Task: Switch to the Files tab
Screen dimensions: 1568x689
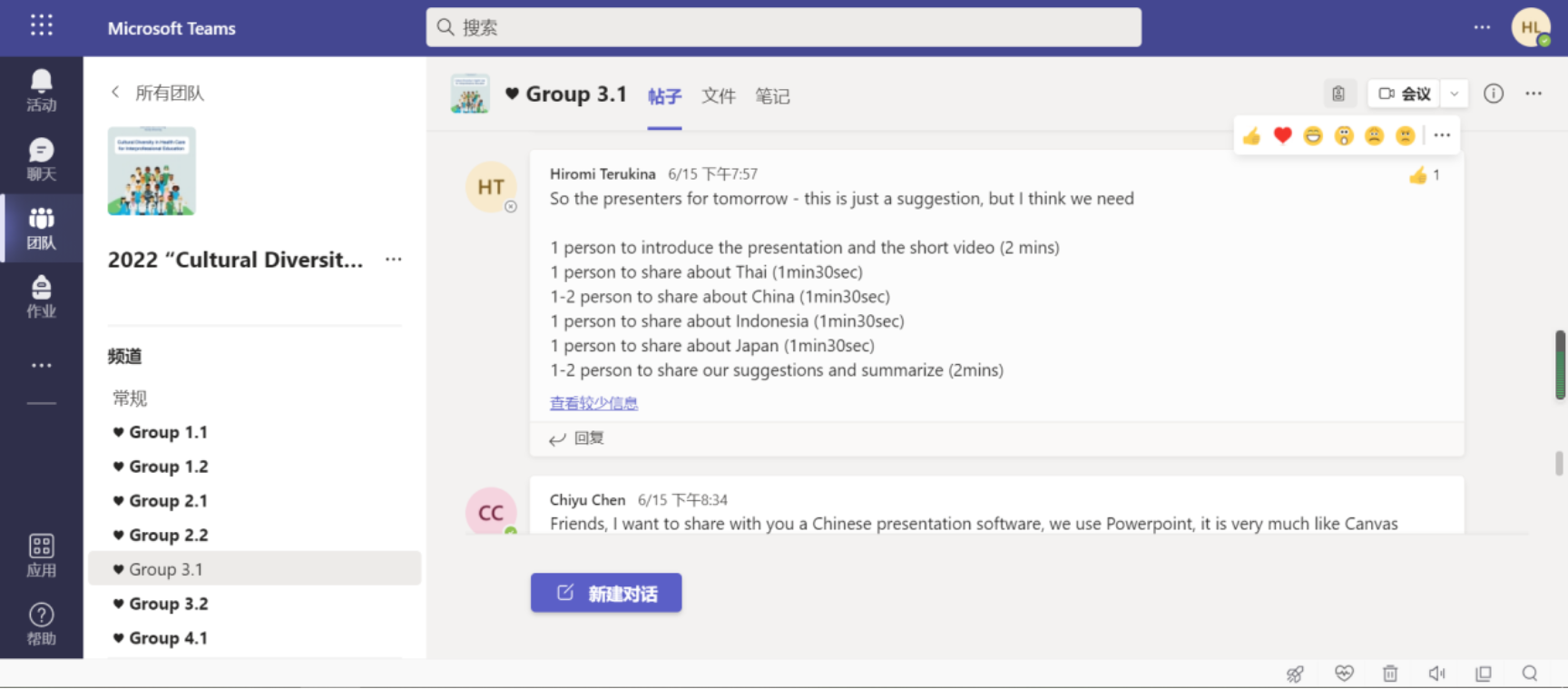Action: click(x=718, y=96)
